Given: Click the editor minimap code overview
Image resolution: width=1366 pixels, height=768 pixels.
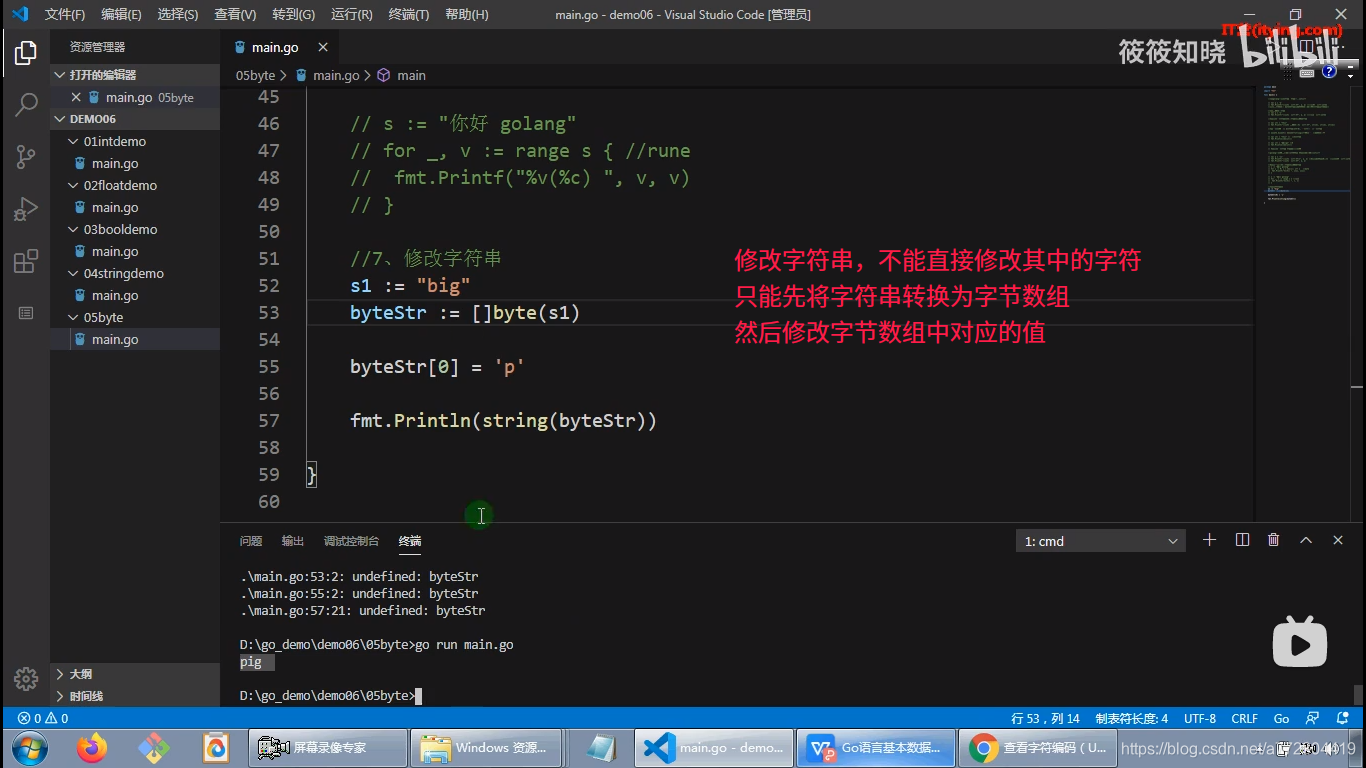Looking at the screenshot, I should point(1303,144).
